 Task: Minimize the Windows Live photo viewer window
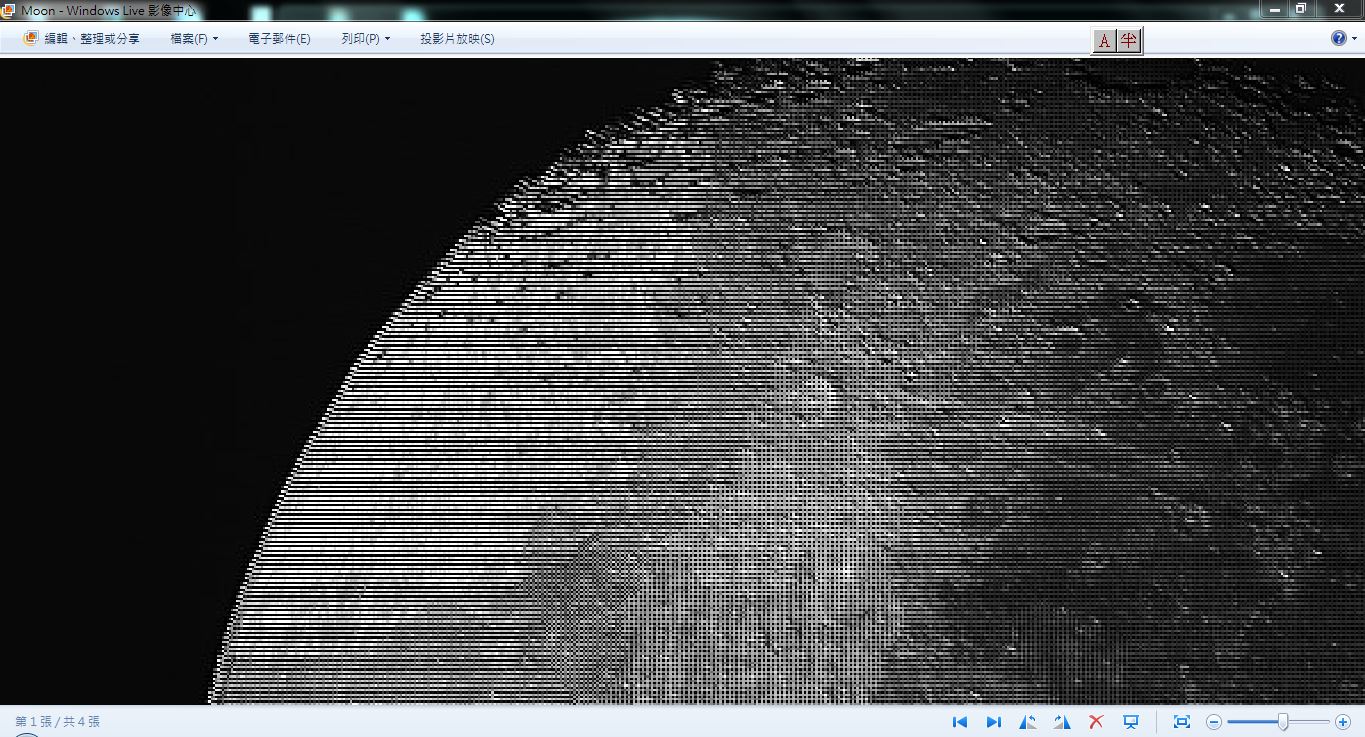pyautogui.click(x=1274, y=8)
